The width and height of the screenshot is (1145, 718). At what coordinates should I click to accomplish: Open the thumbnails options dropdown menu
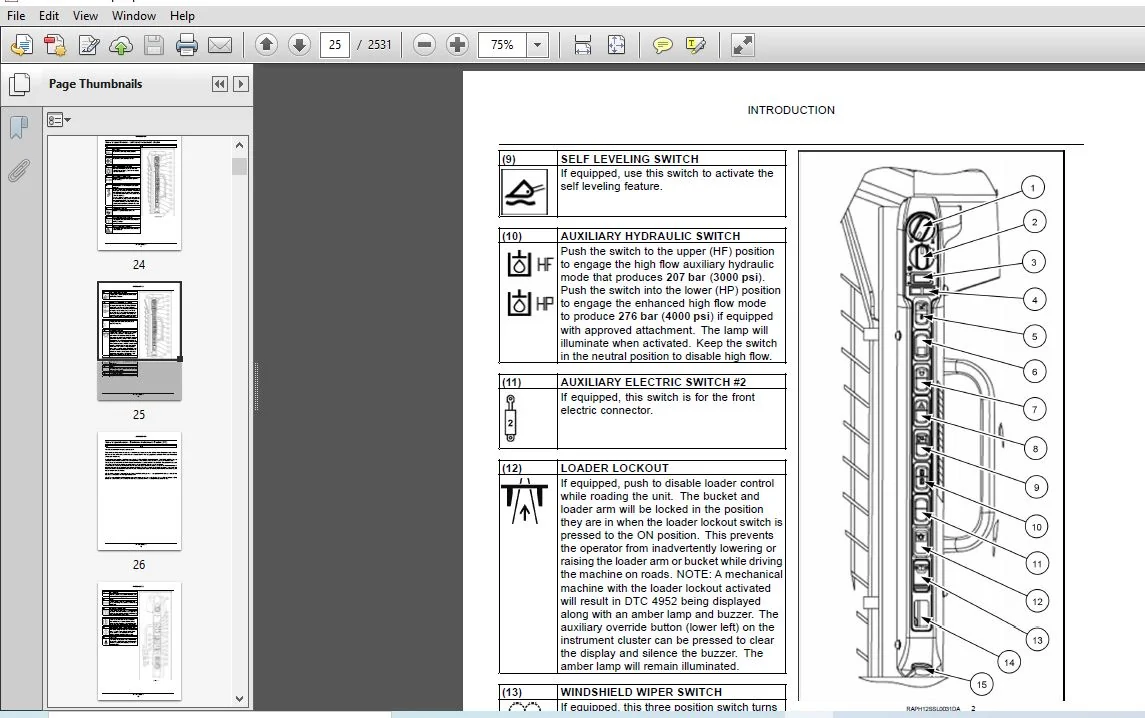[x=58, y=120]
